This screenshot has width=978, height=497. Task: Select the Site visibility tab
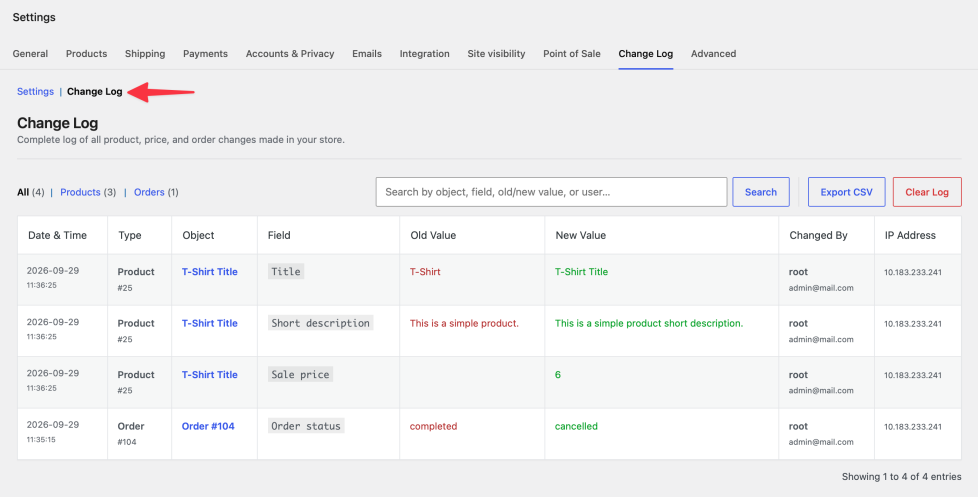click(496, 54)
